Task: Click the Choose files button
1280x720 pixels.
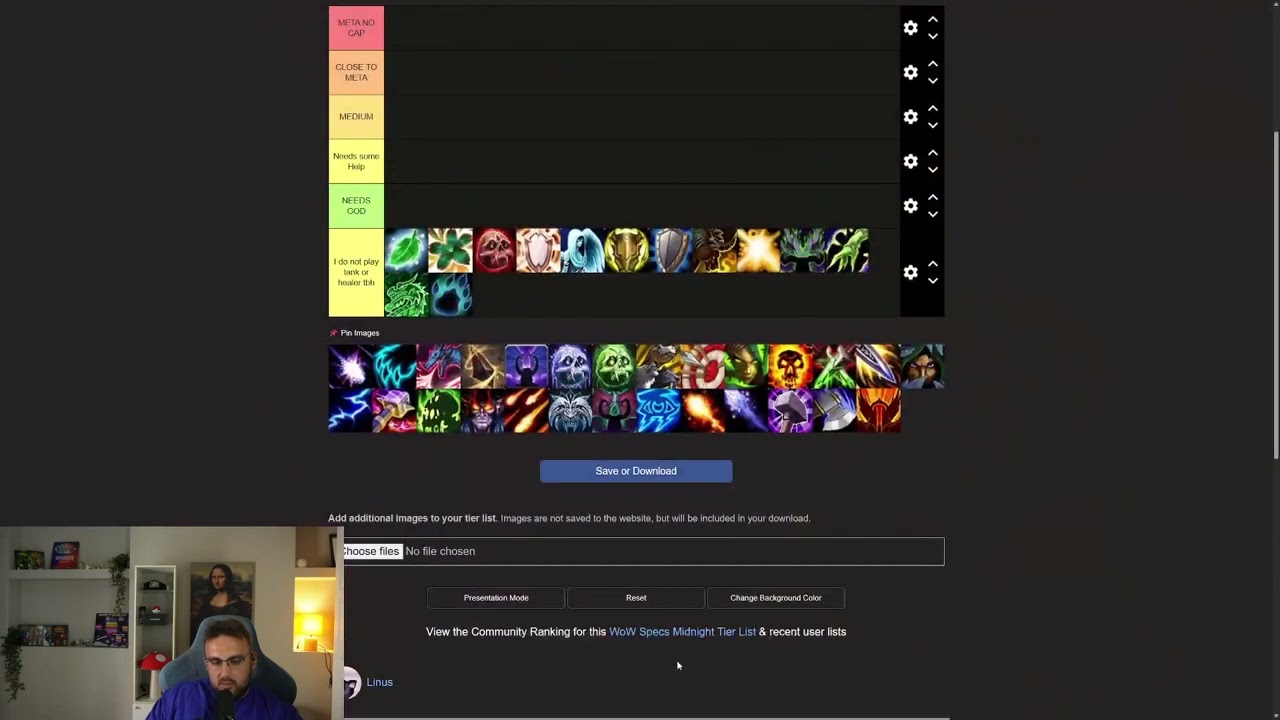Action: click(x=371, y=551)
